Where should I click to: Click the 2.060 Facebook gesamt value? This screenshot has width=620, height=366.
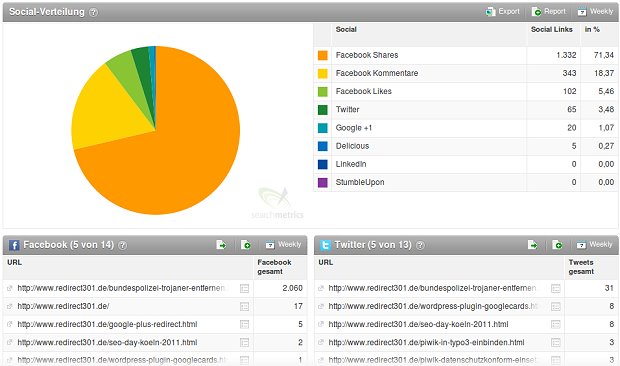293,289
